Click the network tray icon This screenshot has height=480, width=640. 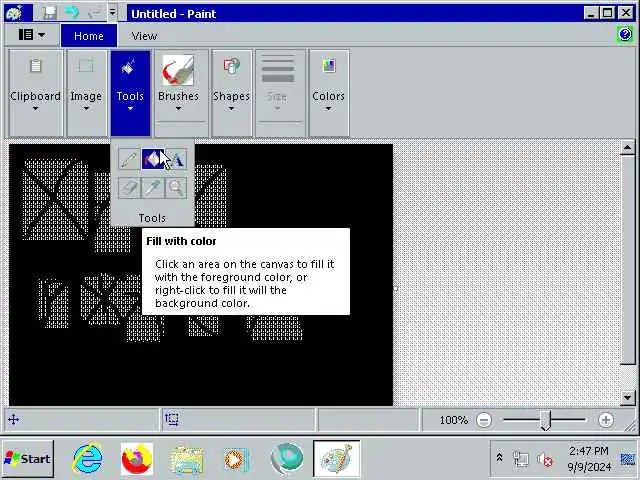520,460
